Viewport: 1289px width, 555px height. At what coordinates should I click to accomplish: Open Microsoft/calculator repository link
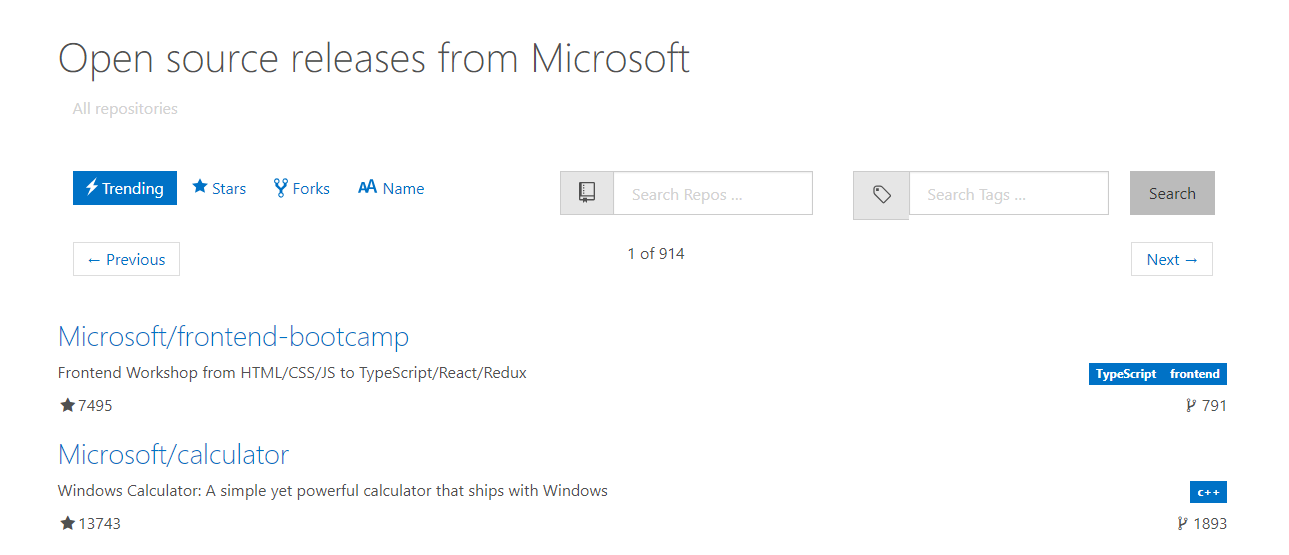coord(173,454)
